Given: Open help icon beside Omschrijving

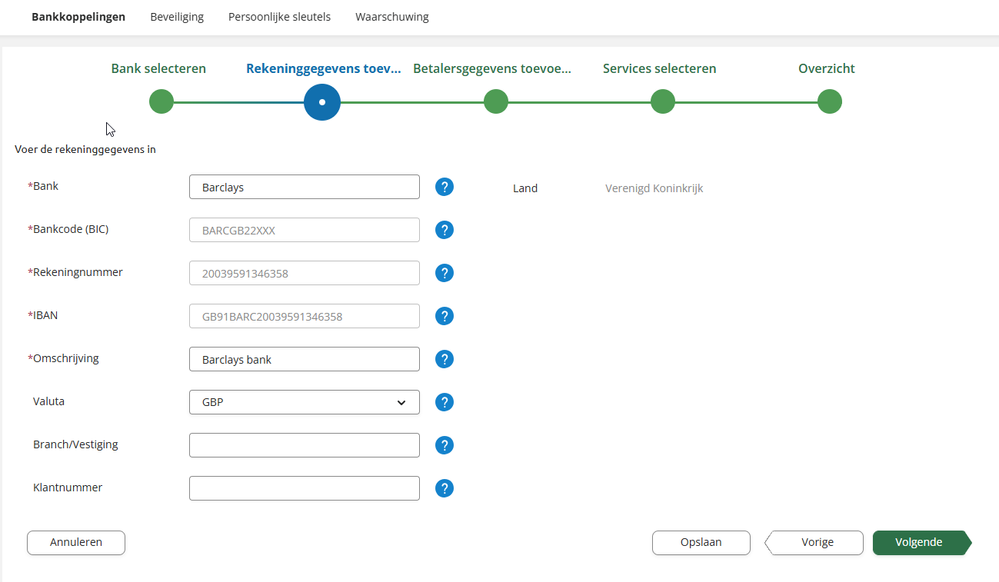Looking at the screenshot, I should tap(445, 359).
